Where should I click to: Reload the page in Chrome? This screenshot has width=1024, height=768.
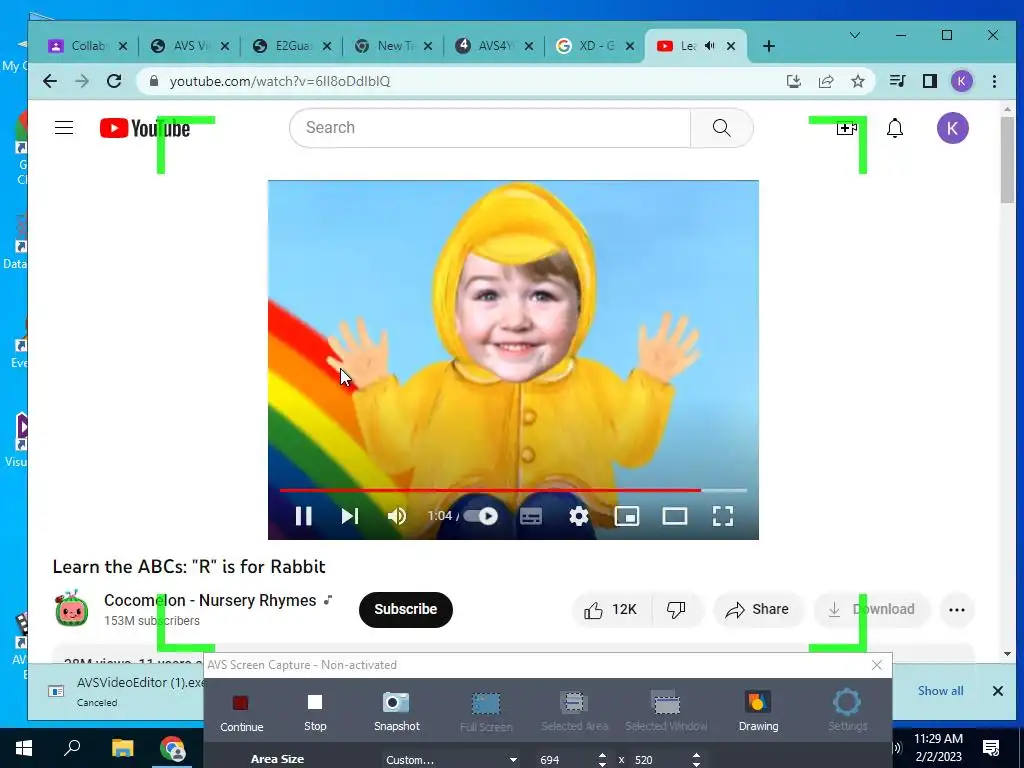pyautogui.click(x=114, y=81)
